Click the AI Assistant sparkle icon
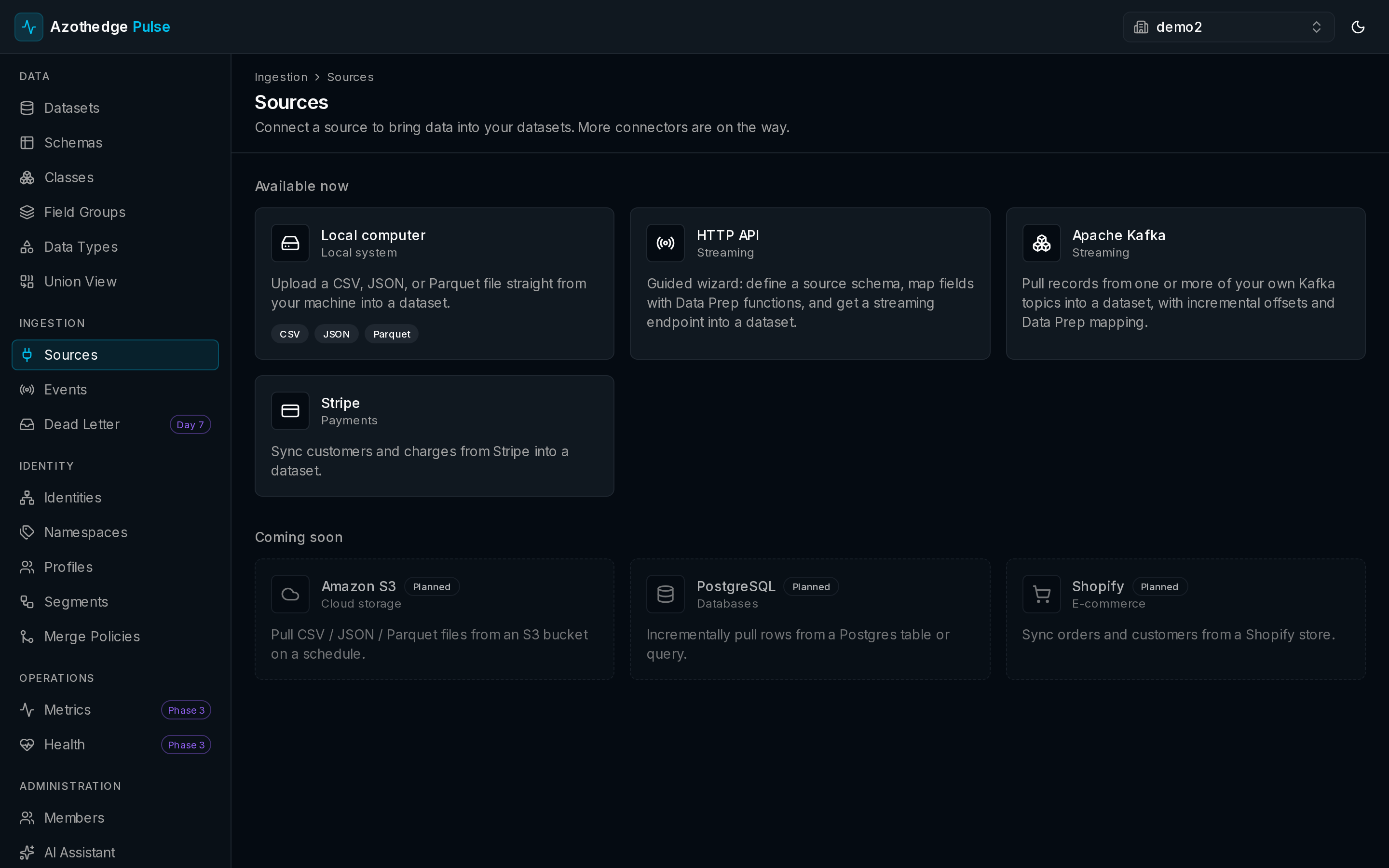This screenshot has height=868, width=1389. click(27, 853)
